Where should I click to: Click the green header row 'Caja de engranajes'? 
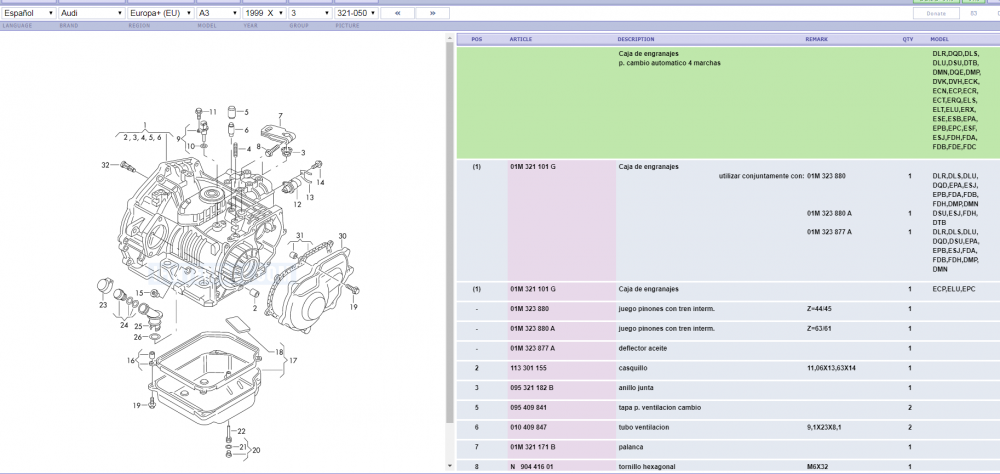728,102
